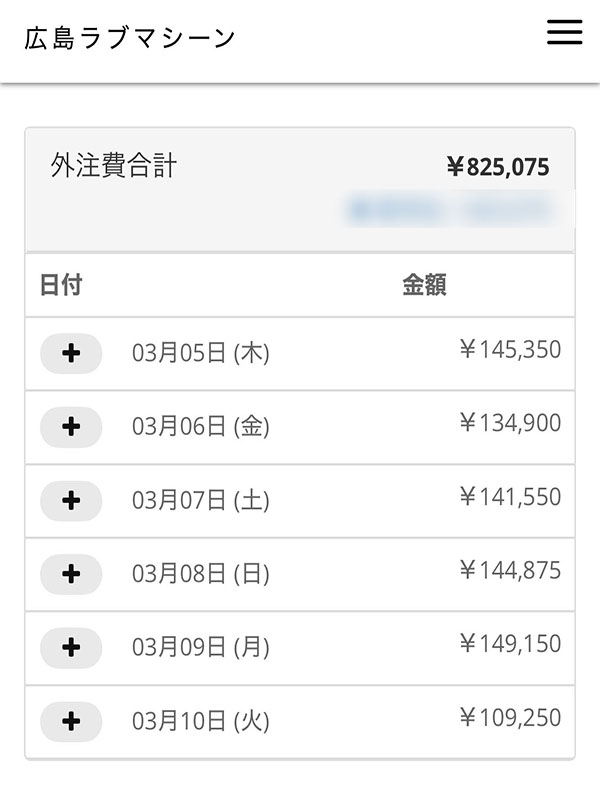Expand the 03月09日 (月) row
Screen dimensions: 600x800
[71, 647]
